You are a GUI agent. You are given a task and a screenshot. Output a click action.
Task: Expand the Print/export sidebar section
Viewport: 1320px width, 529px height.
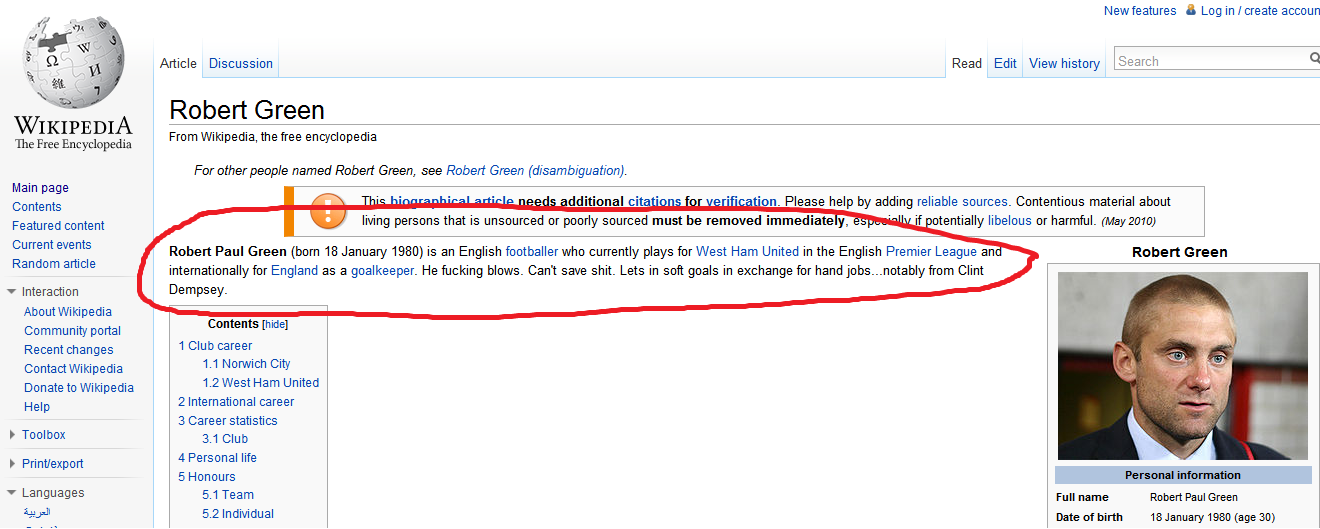[12, 464]
